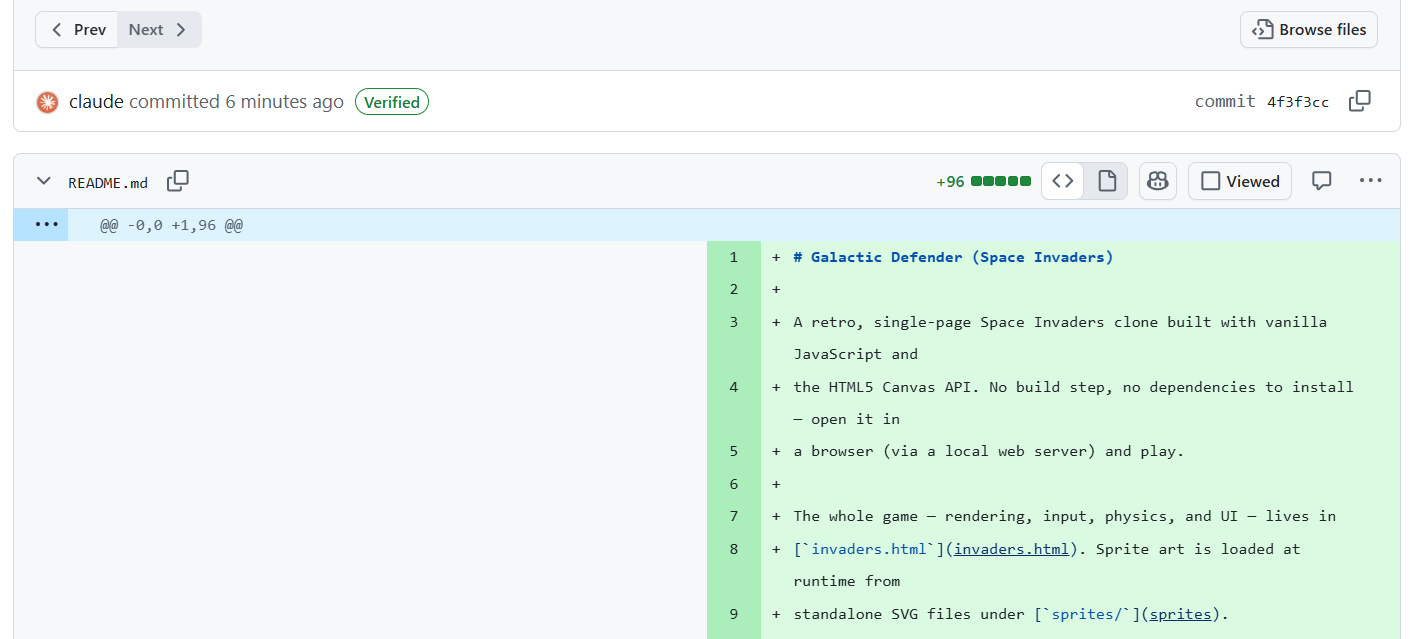Open more options menu for README.md
The width and height of the screenshot is (1411, 639).
[x=1370, y=181]
